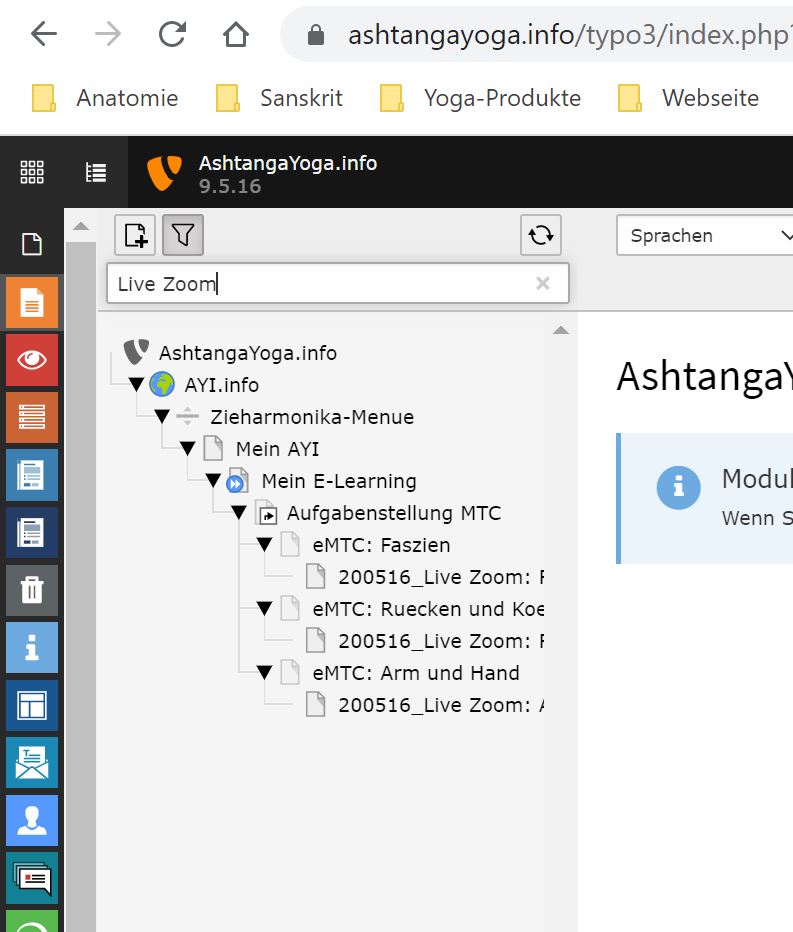This screenshot has height=932, width=793.
Task: Click the browser forward arrow
Action: coord(108,34)
